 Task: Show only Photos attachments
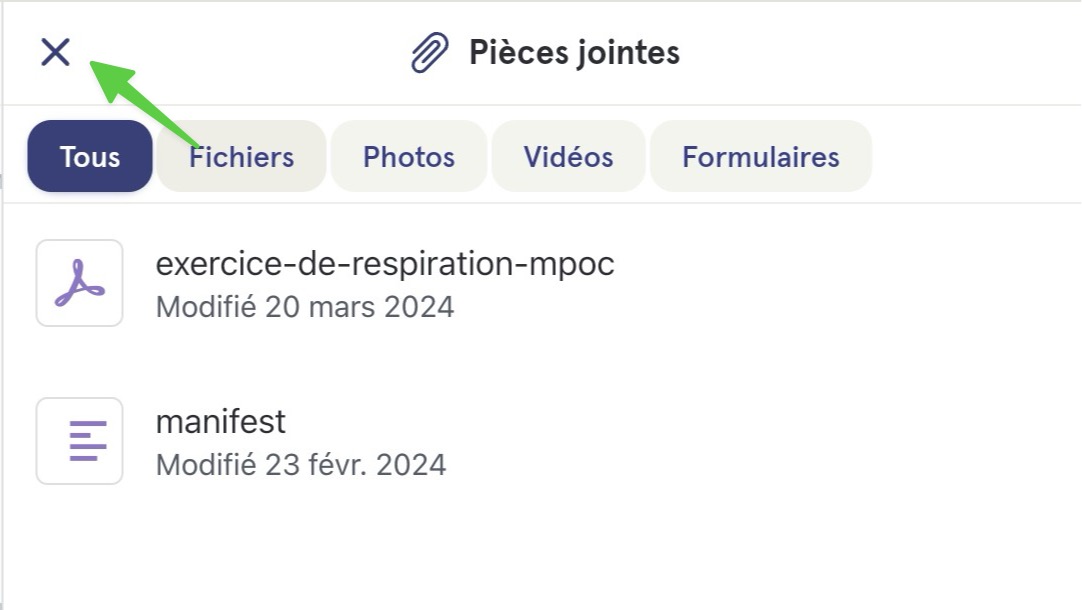[x=409, y=157]
